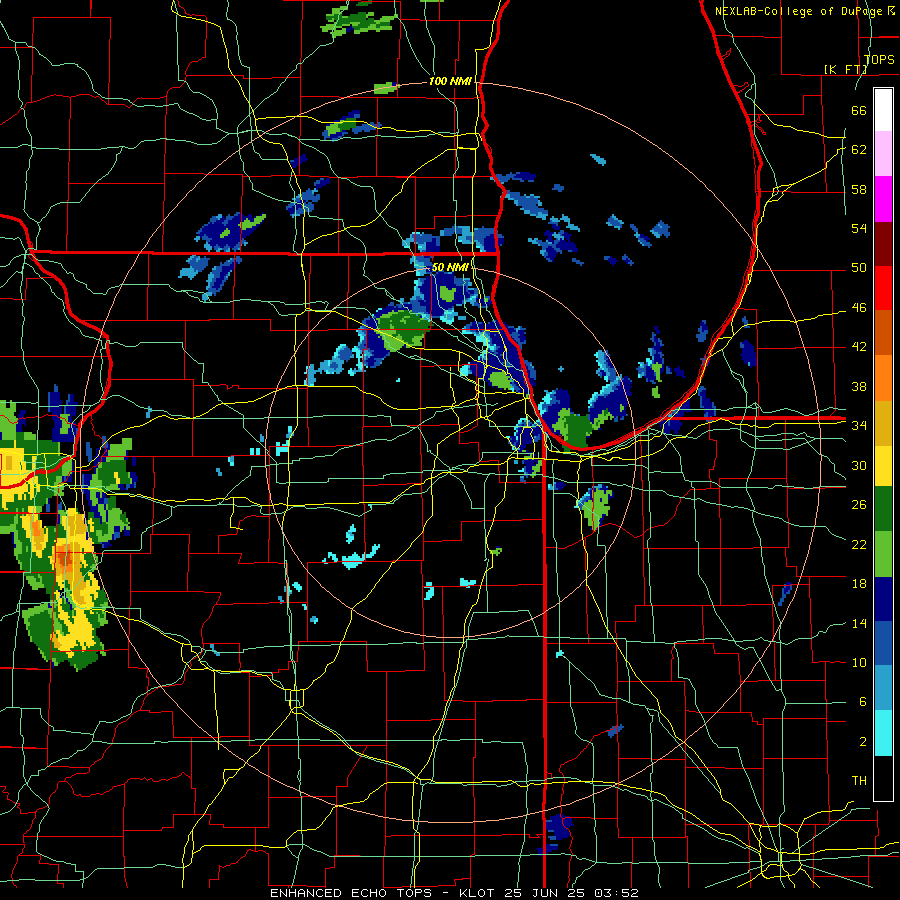Click the 'KLOT' radar site identifier
900x900 pixels.
point(479,893)
